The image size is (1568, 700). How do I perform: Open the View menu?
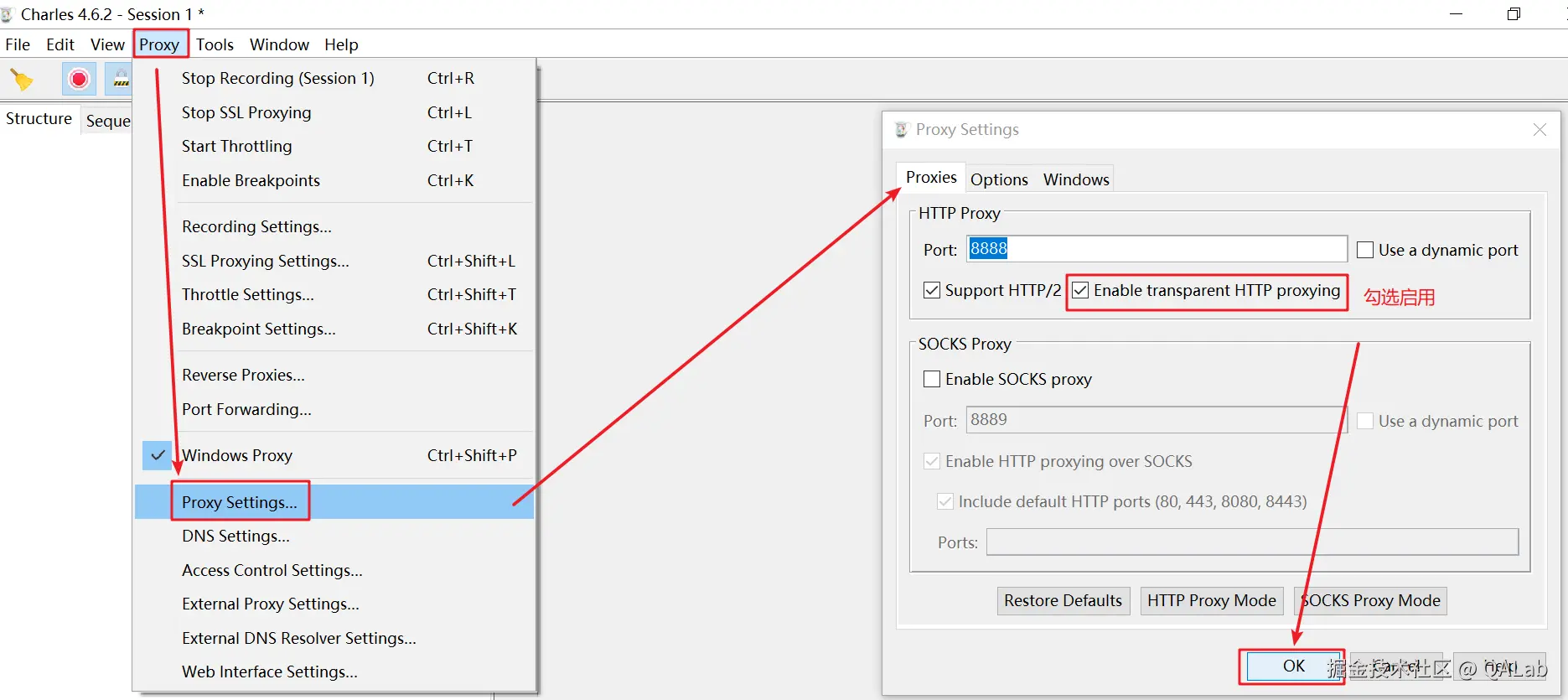[x=107, y=44]
